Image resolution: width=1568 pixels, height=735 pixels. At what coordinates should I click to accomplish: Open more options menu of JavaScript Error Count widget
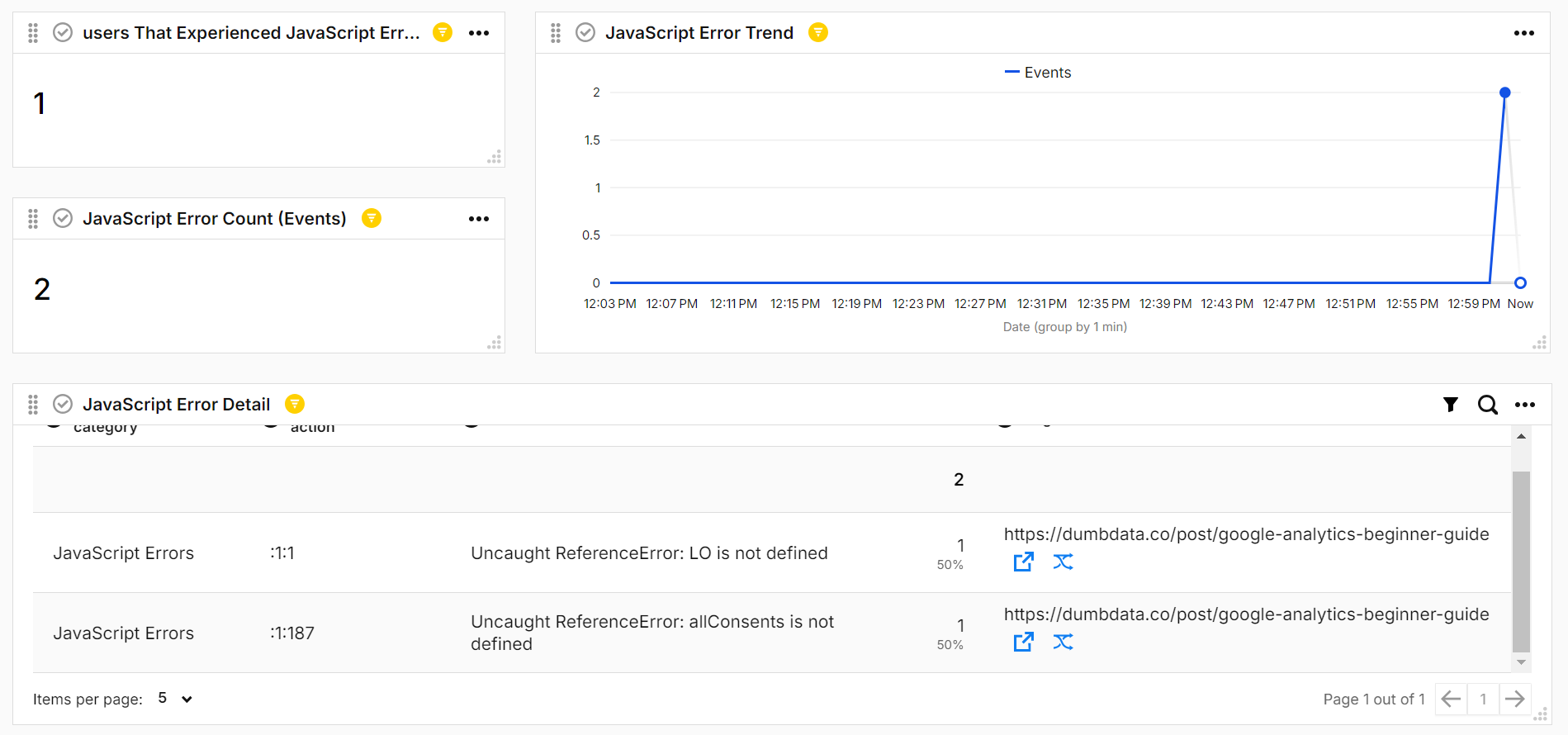click(x=479, y=219)
